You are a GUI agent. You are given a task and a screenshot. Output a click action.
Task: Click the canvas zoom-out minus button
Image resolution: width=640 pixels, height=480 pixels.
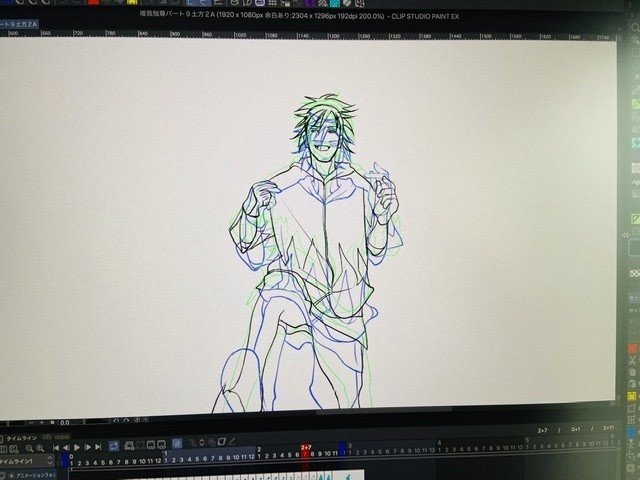(31, 422)
